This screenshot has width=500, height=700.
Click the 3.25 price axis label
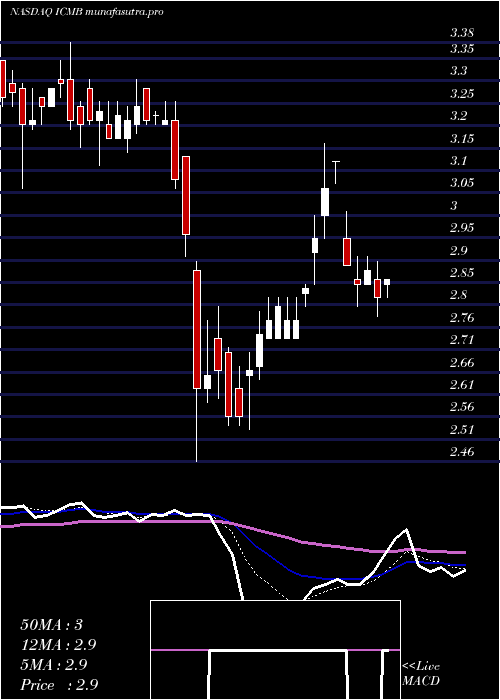coord(462,94)
